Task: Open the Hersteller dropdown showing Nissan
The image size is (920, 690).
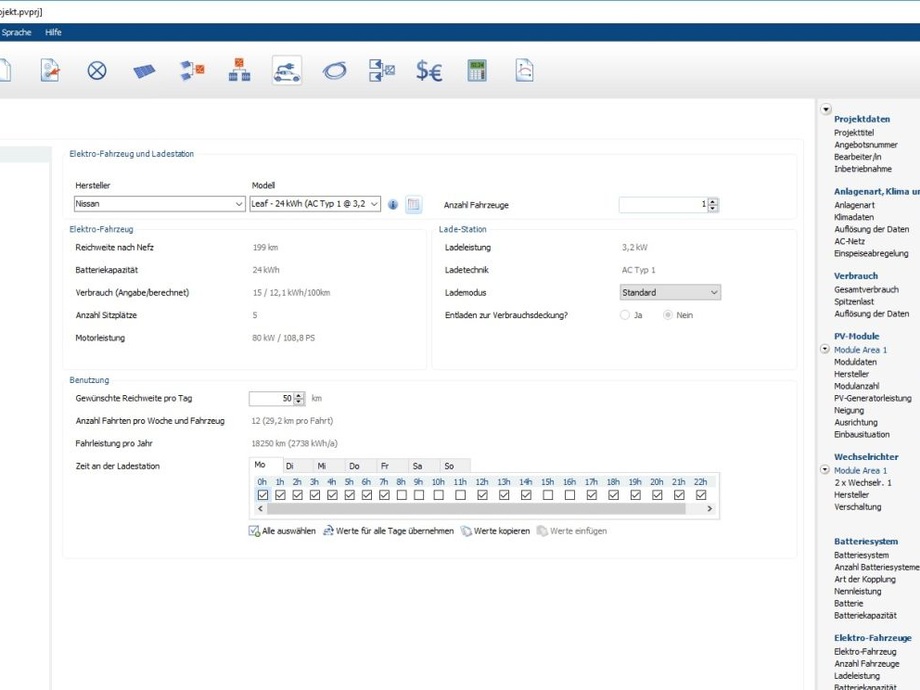Action: click(x=159, y=204)
